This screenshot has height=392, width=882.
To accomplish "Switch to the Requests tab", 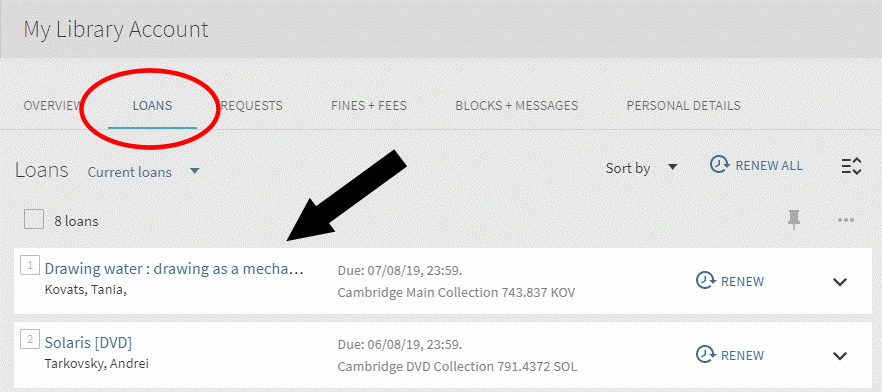I will (252, 105).
